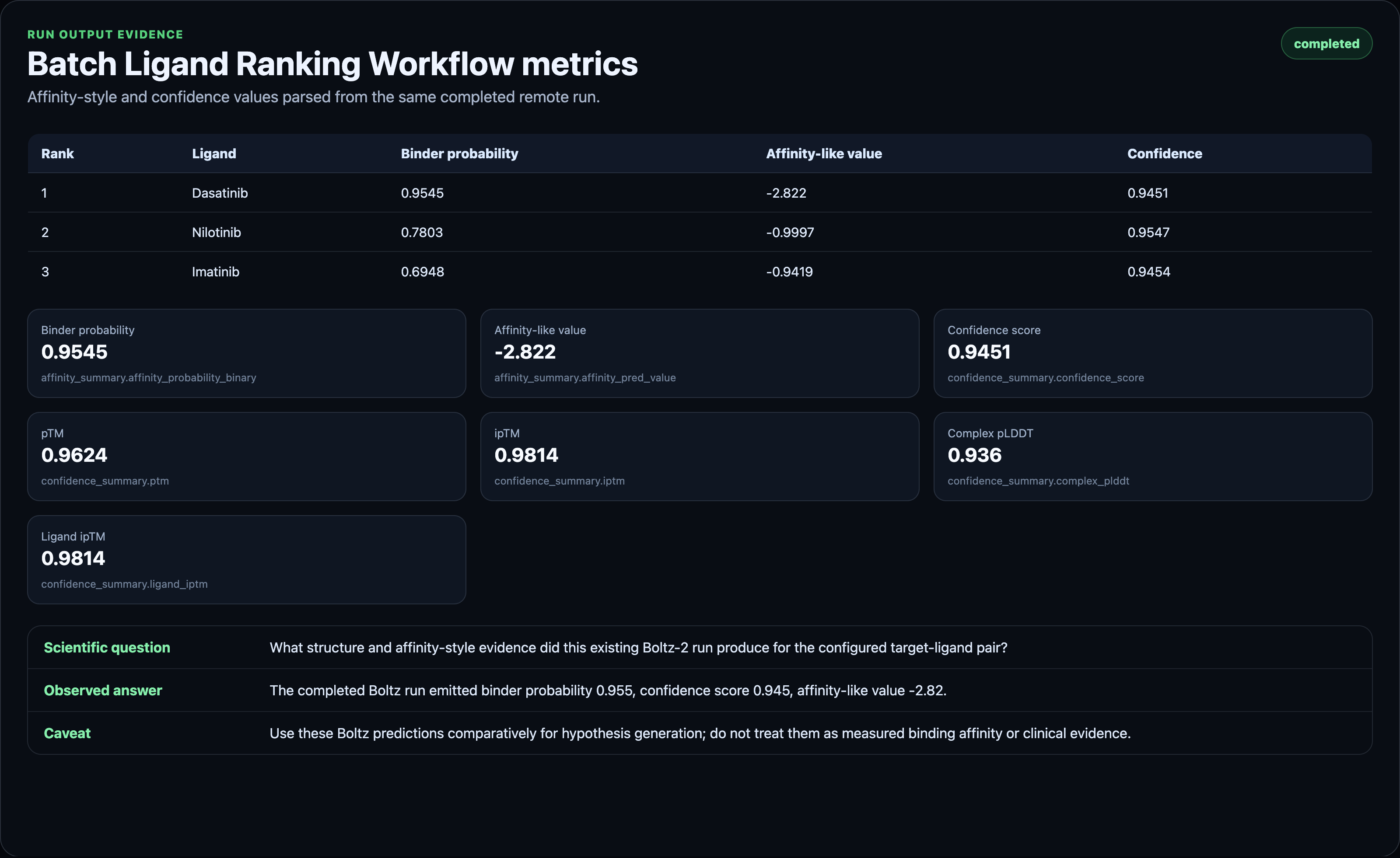1400x858 pixels.
Task: Click Dasatinib's table confidence 0.9451
Action: pyautogui.click(x=1147, y=193)
